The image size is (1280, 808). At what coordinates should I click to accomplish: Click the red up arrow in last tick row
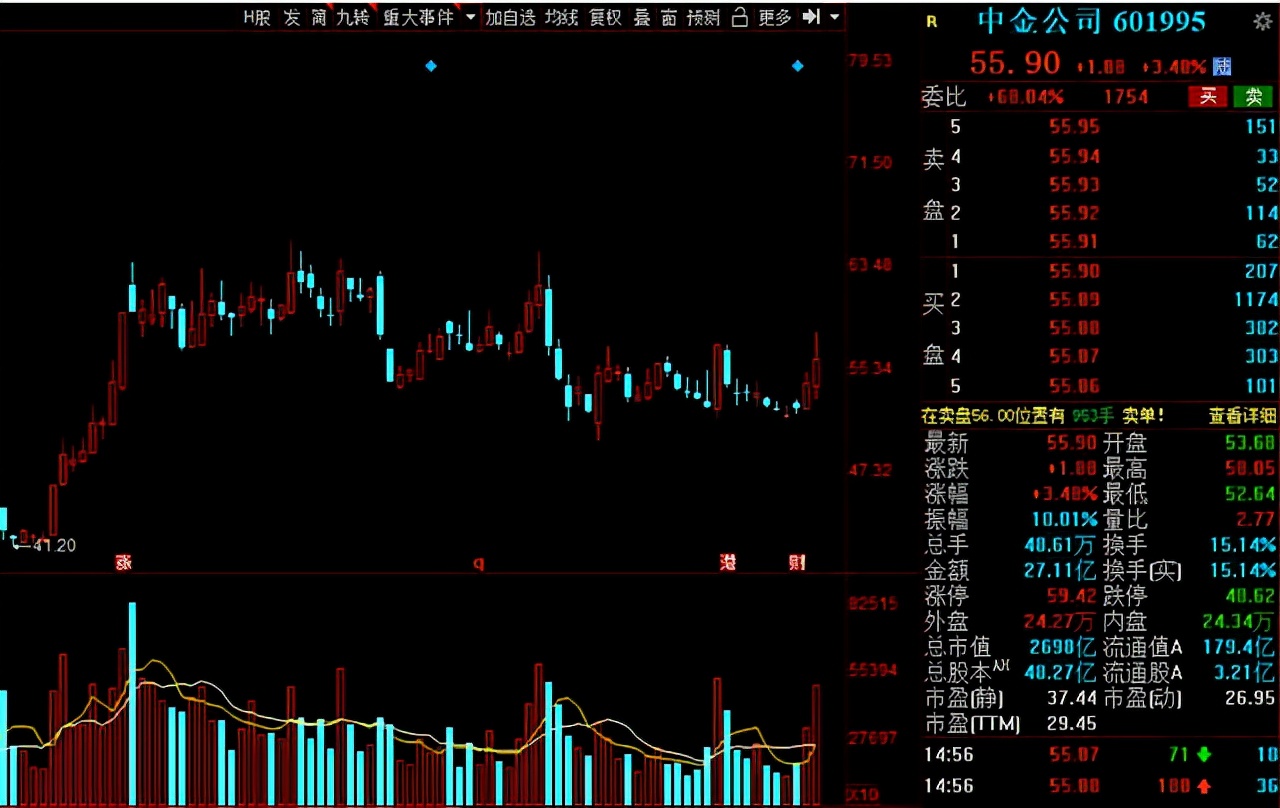point(1204,785)
